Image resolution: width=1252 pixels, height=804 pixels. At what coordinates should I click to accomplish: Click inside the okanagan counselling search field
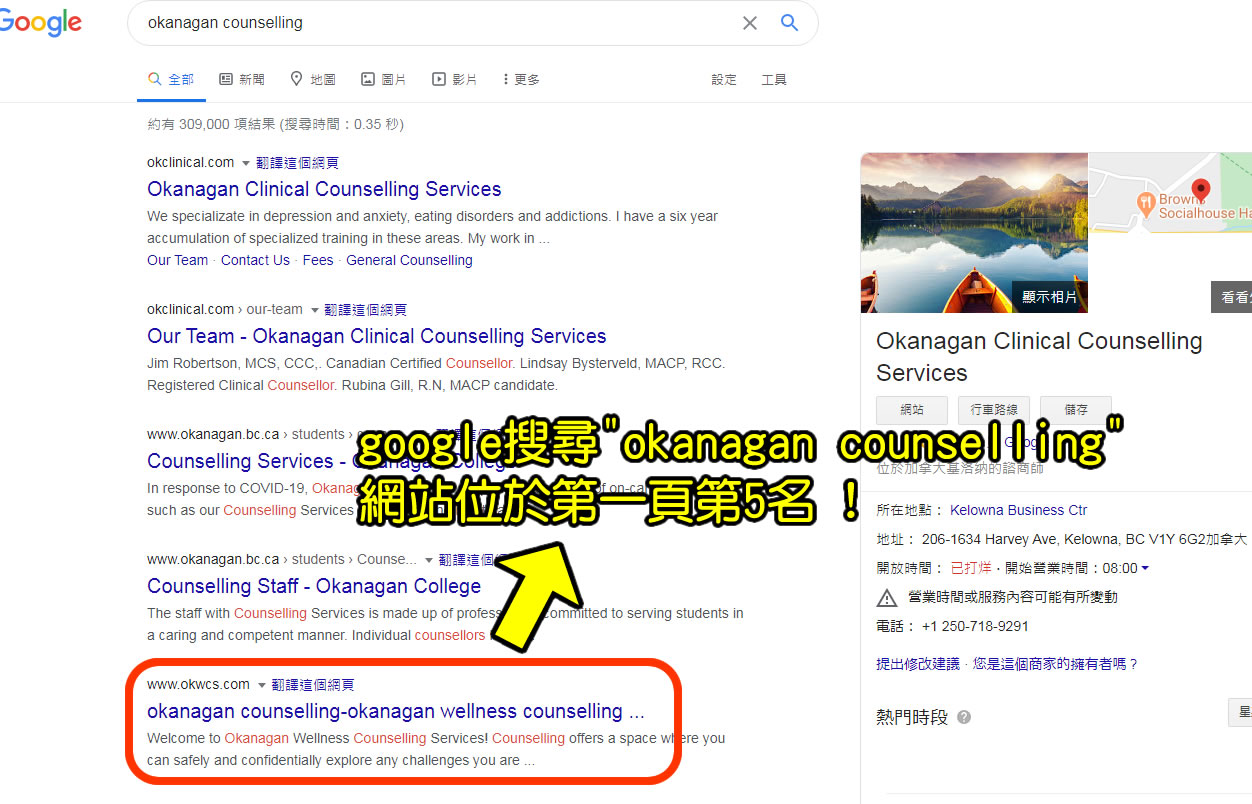(x=430, y=22)
